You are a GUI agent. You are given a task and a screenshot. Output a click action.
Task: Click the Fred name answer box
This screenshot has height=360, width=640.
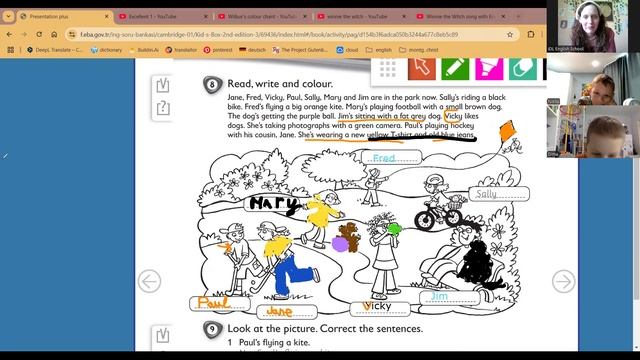(x=391, y=158)
